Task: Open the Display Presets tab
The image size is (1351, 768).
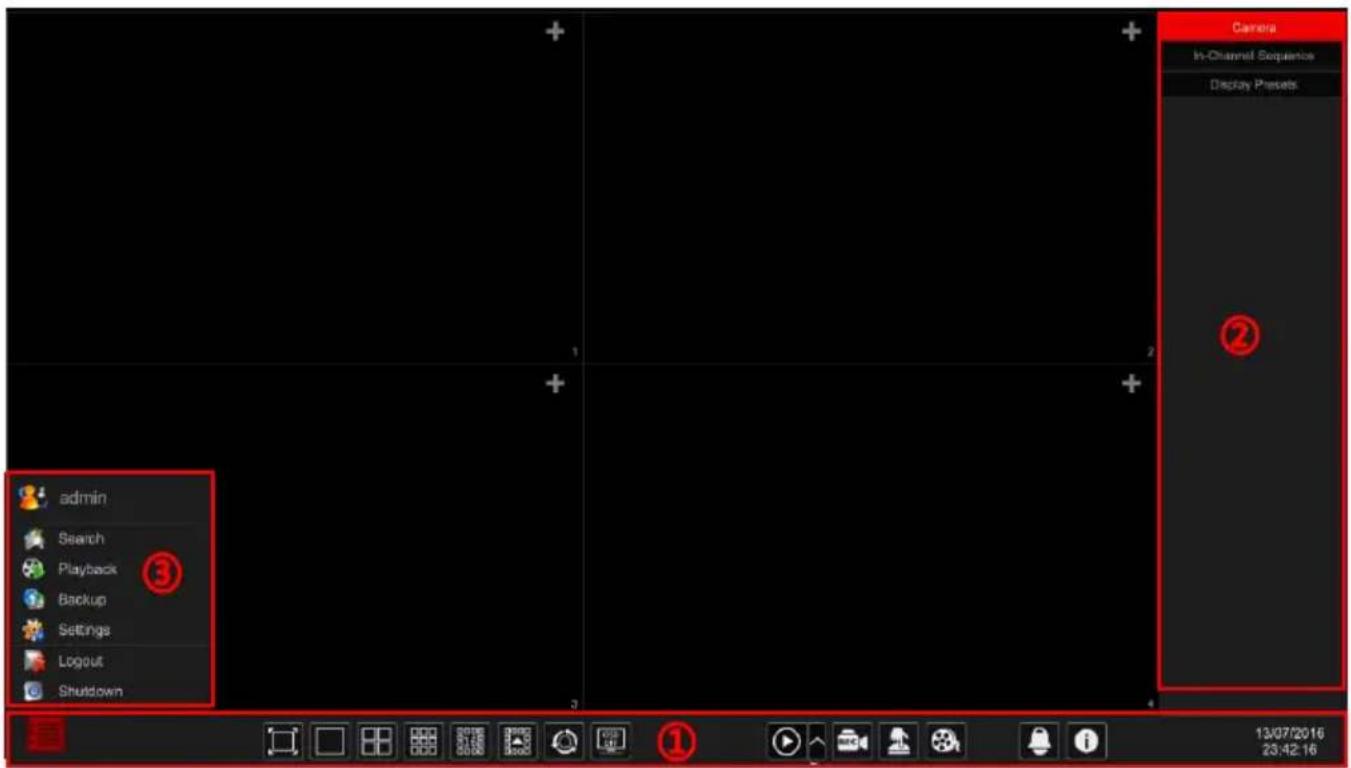Action: point(1252,85)
